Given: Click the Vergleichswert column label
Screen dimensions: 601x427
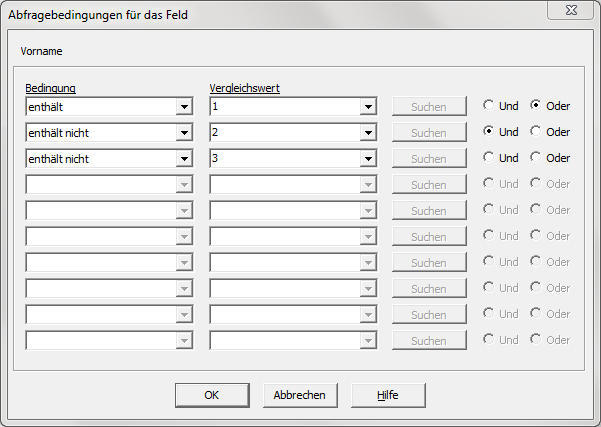Looking at the screenshot, I should point(244,88).
